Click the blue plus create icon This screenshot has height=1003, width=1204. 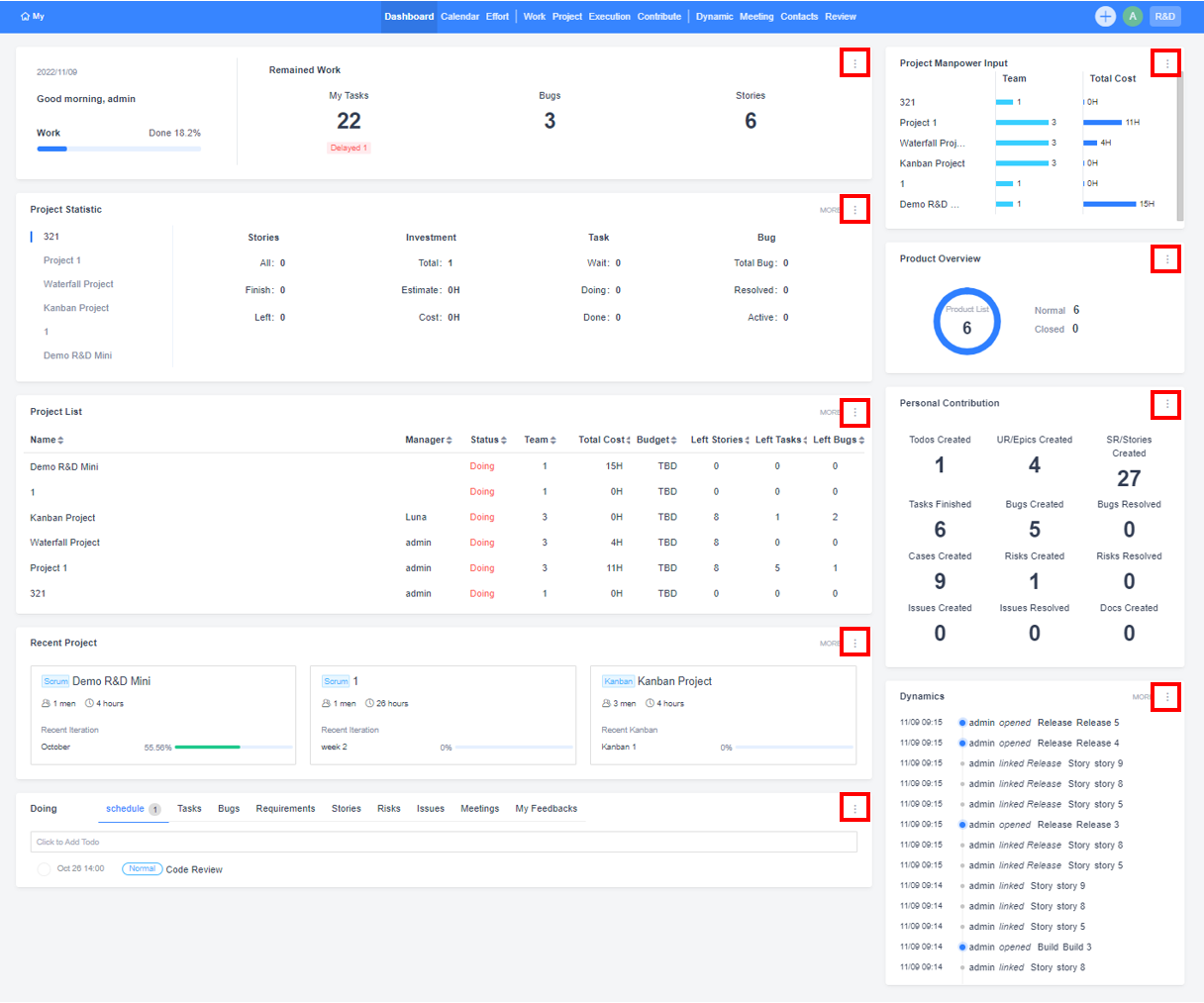point(1105,16)
